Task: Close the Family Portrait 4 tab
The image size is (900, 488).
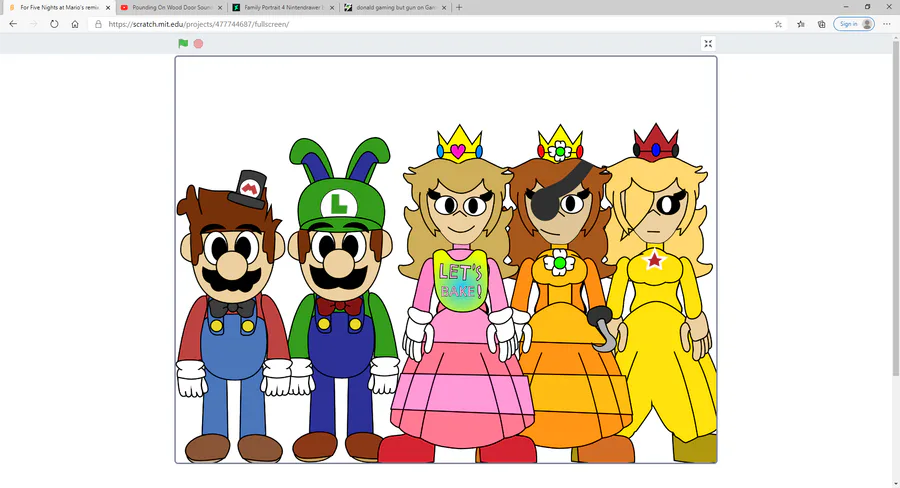Action: coord(332,7)
